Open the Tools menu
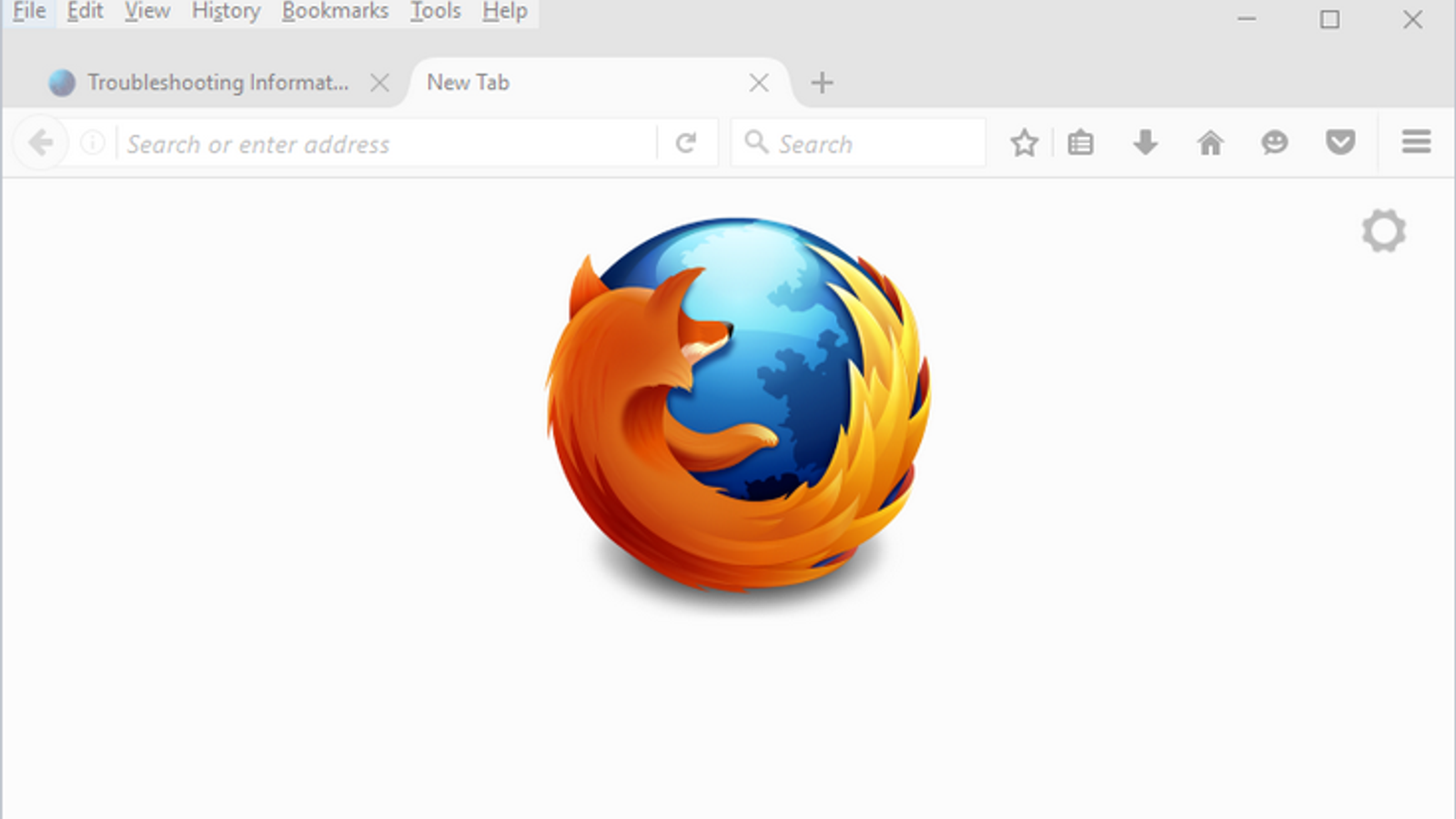The image size is (1456, 819). (x=435, y=12)
